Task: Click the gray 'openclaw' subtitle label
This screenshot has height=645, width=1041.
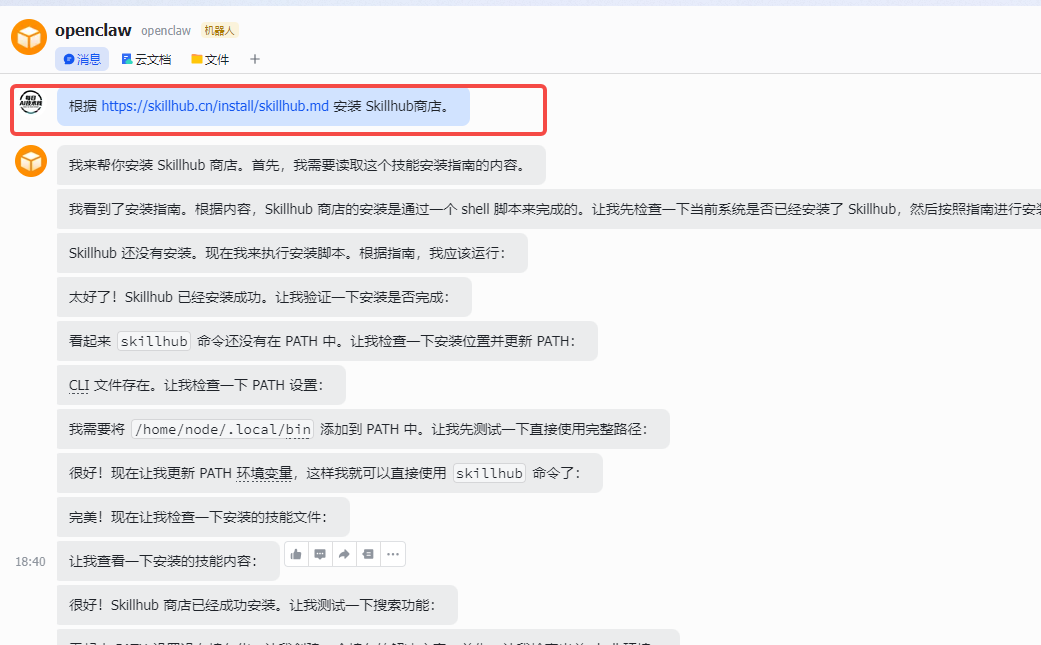Action: (x=166, y=31)
